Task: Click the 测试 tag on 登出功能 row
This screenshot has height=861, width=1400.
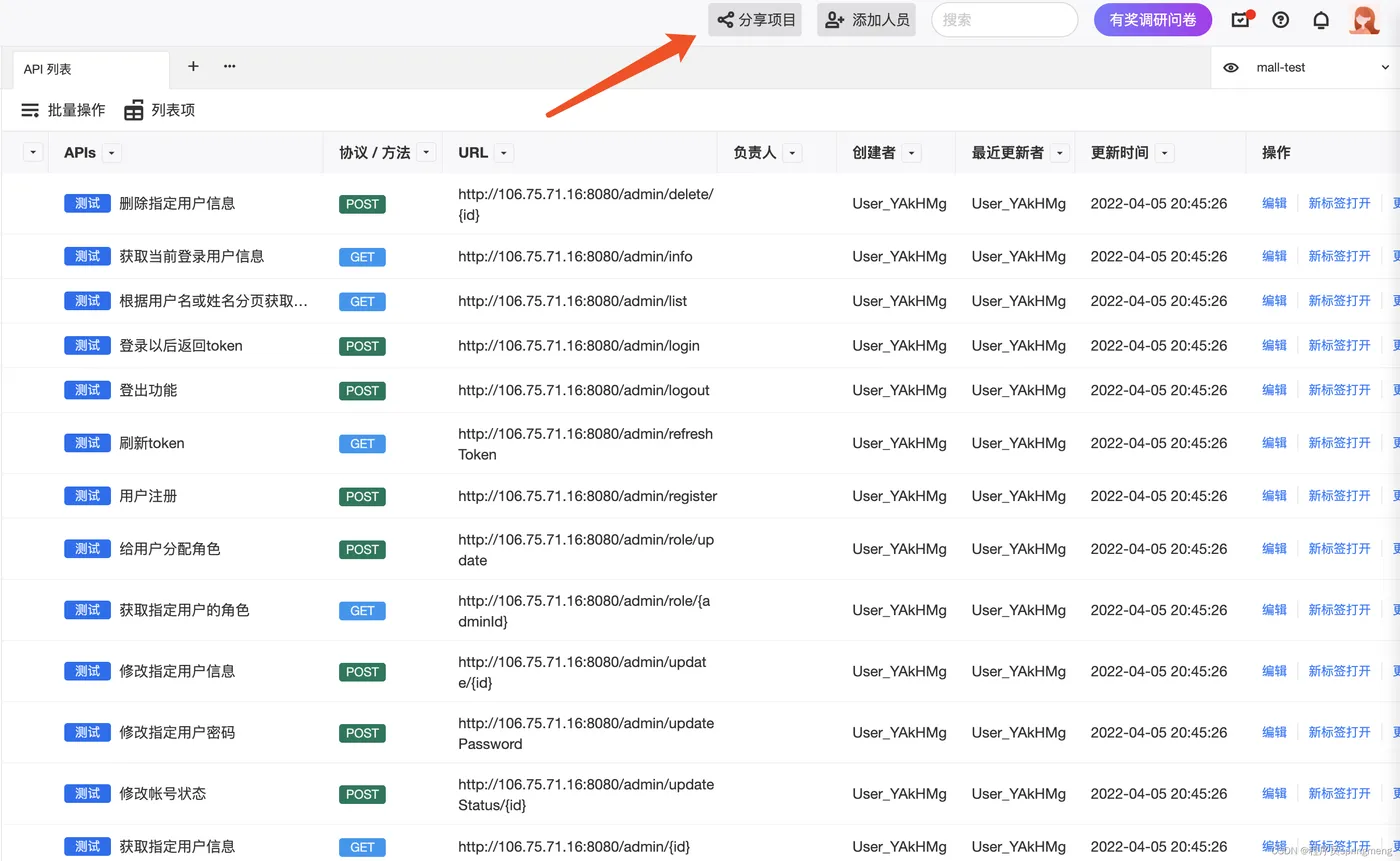Action: click(88, 390)
